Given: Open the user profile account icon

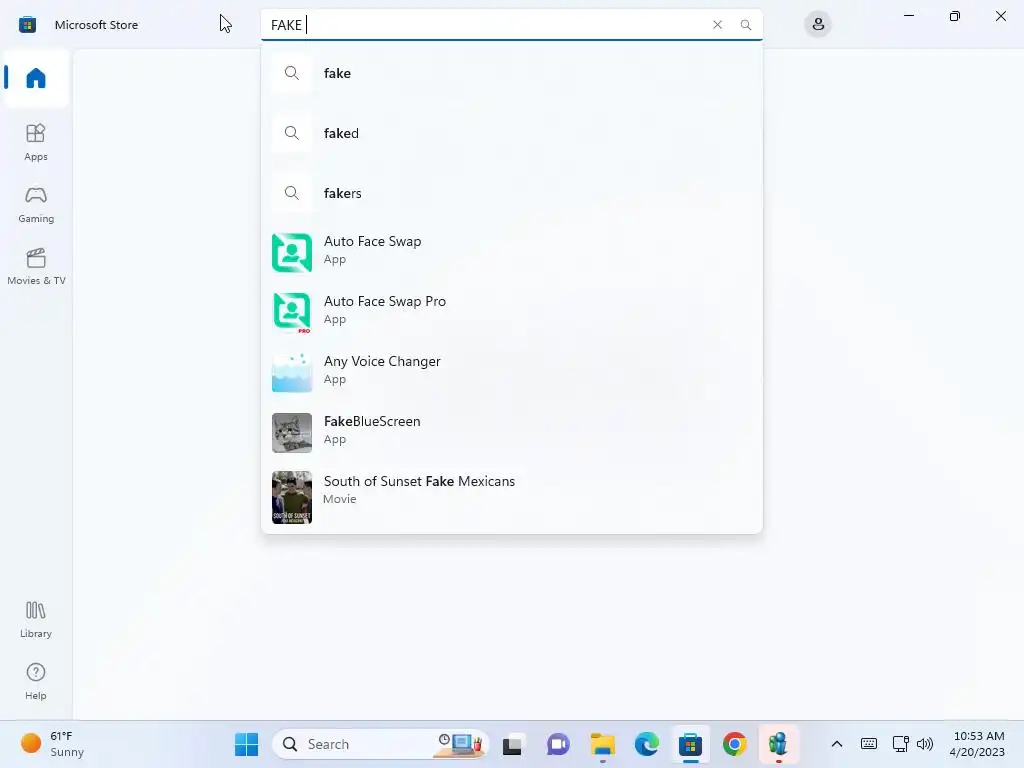Looking at the screenshot, I should tap(818, 25).
